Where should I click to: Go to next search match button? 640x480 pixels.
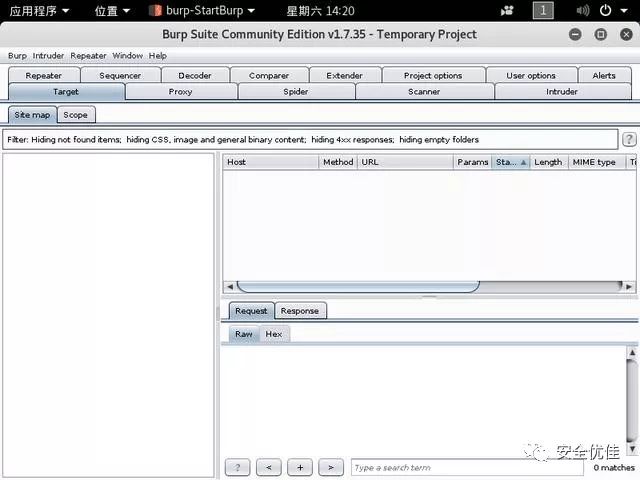331,467
